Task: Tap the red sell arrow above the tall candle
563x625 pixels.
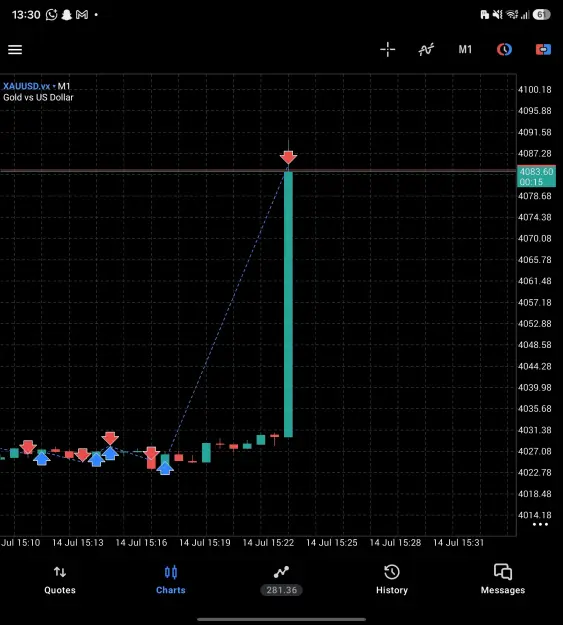Action: 288,157
